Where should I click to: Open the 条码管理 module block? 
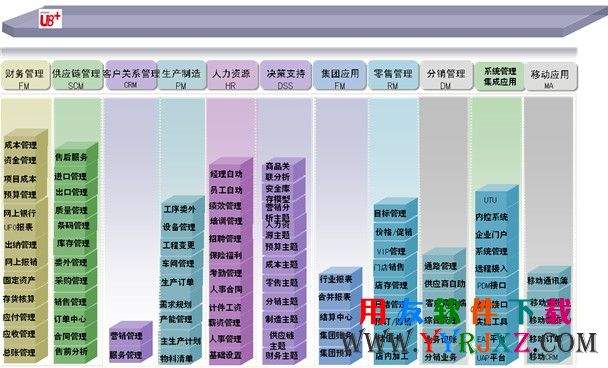pyautogui.click(x=73, y=225)
